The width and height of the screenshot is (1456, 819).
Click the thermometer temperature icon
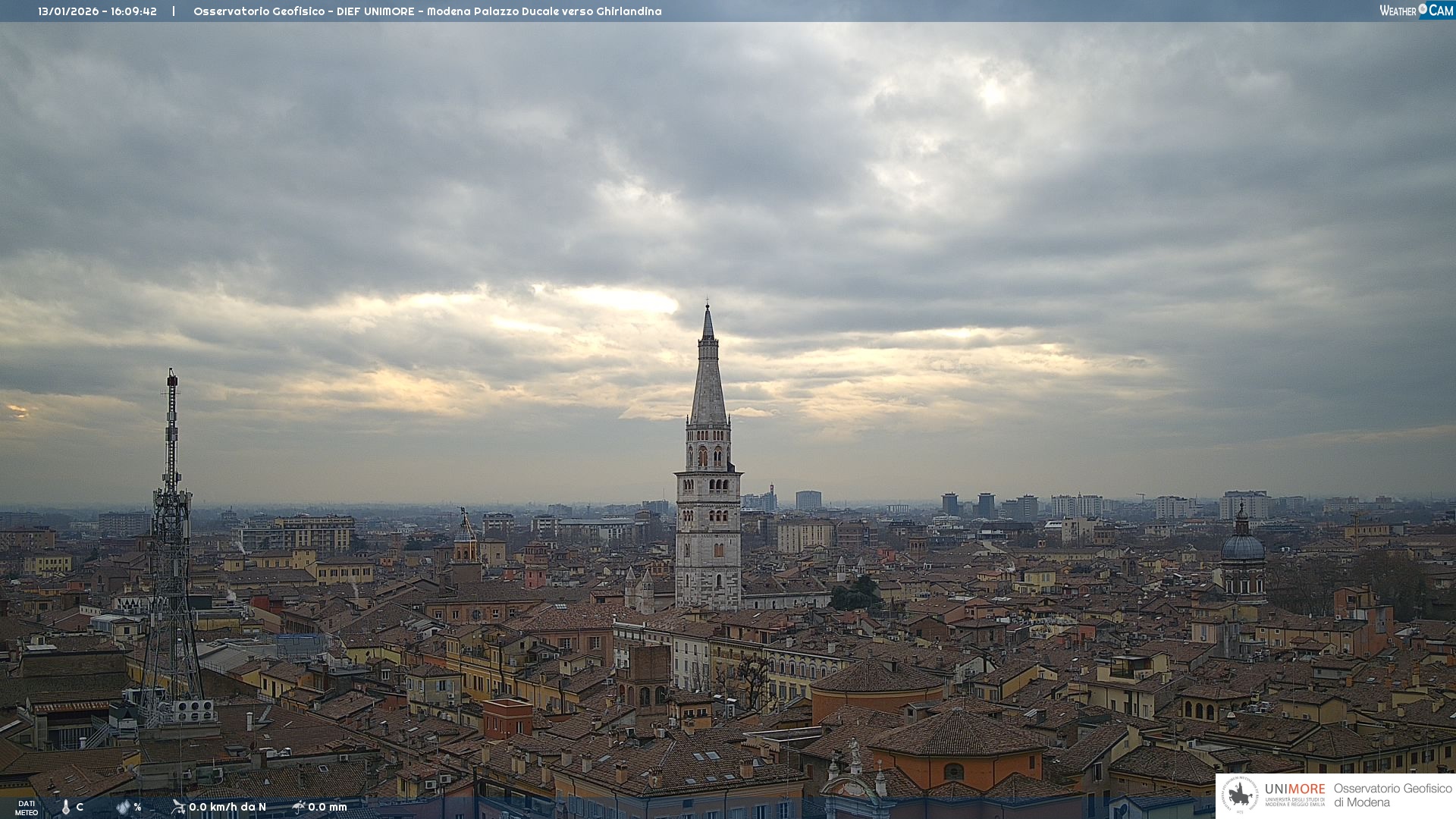[x=66, y=807]
